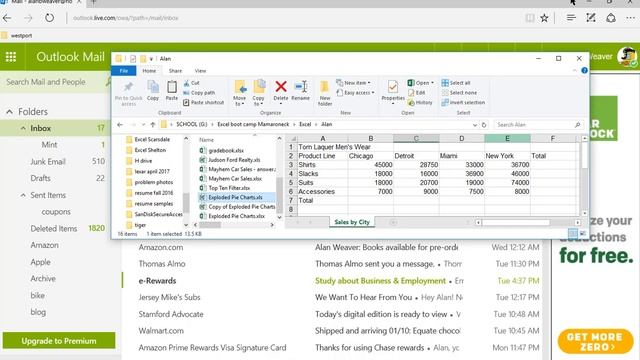Open the browser More actions menu
The width and height of the screenshot is (640, 360).
(631, 18)
